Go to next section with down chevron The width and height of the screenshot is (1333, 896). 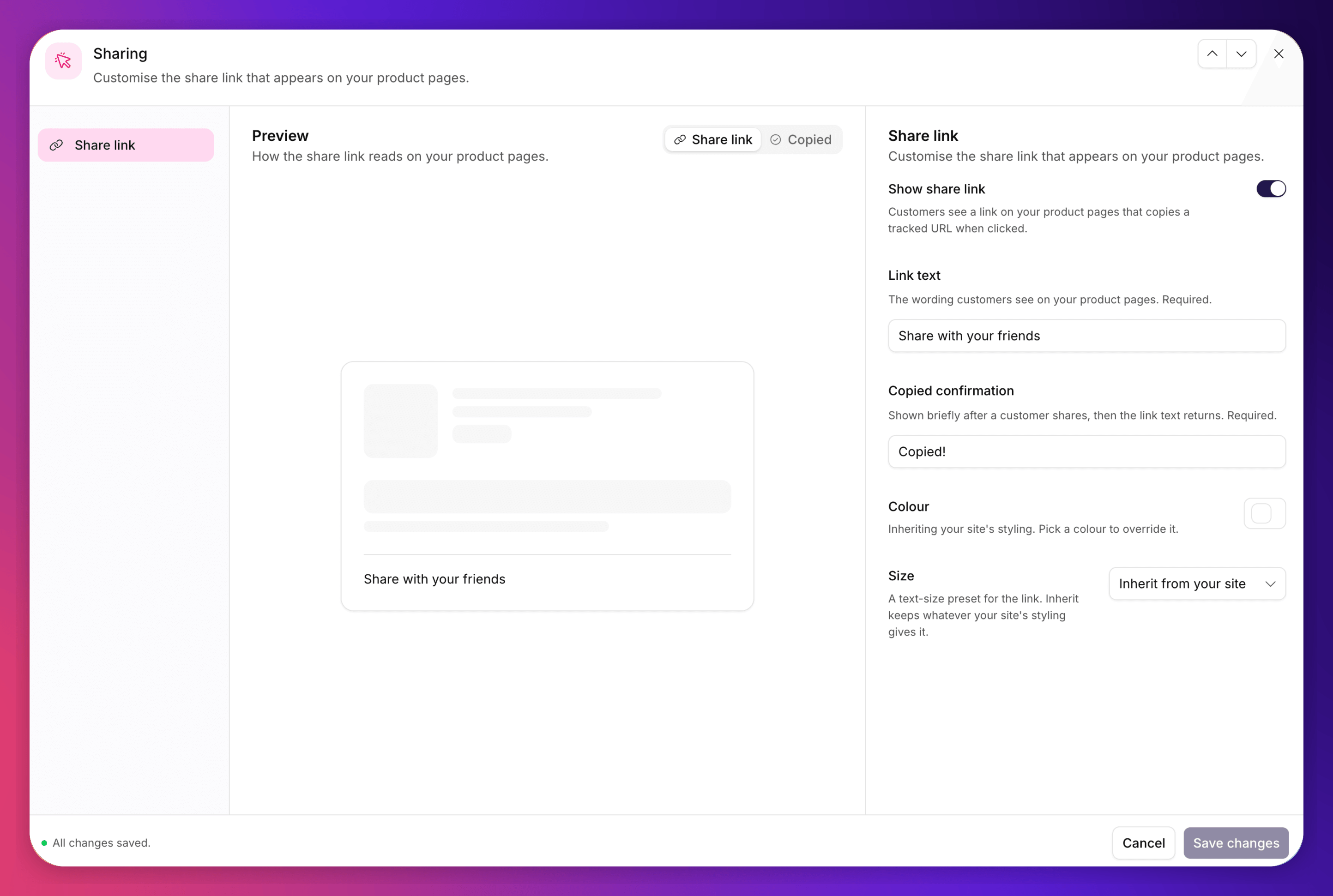(x=1241, y=54)
